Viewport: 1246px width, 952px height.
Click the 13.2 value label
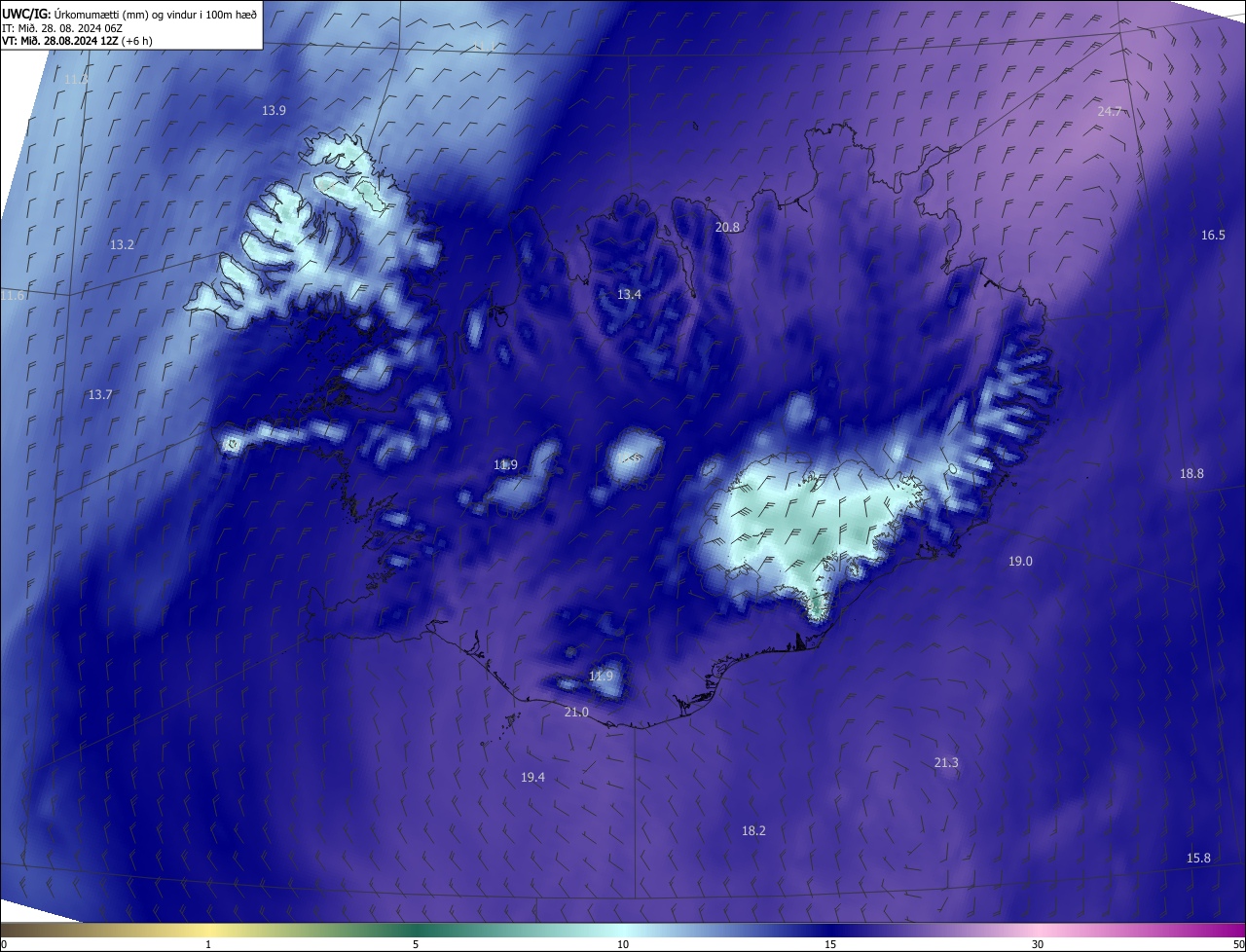122,245
